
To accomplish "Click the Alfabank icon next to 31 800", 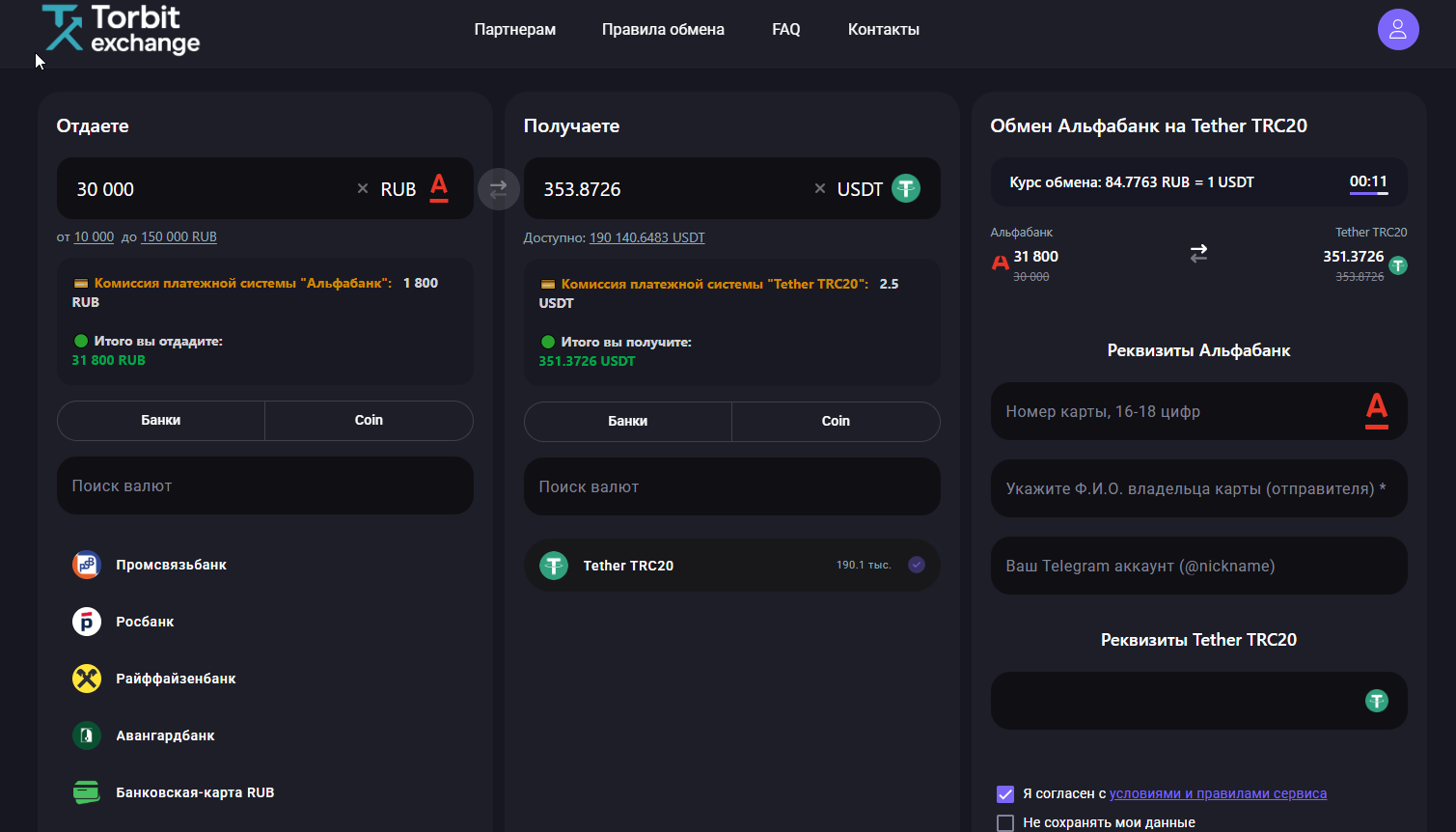I will (x=1001, y=262).
